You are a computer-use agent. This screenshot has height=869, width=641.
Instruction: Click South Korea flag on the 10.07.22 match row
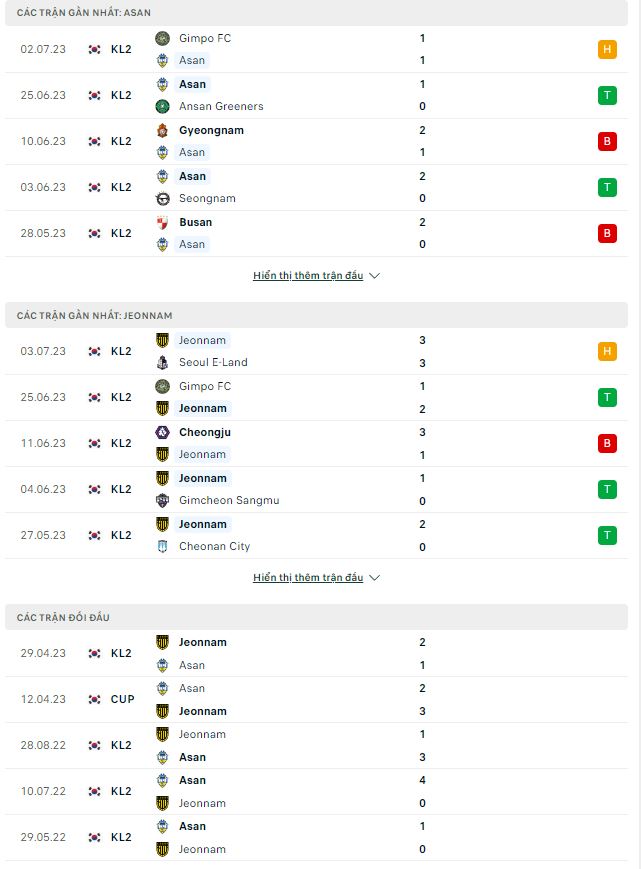[95, 791]
